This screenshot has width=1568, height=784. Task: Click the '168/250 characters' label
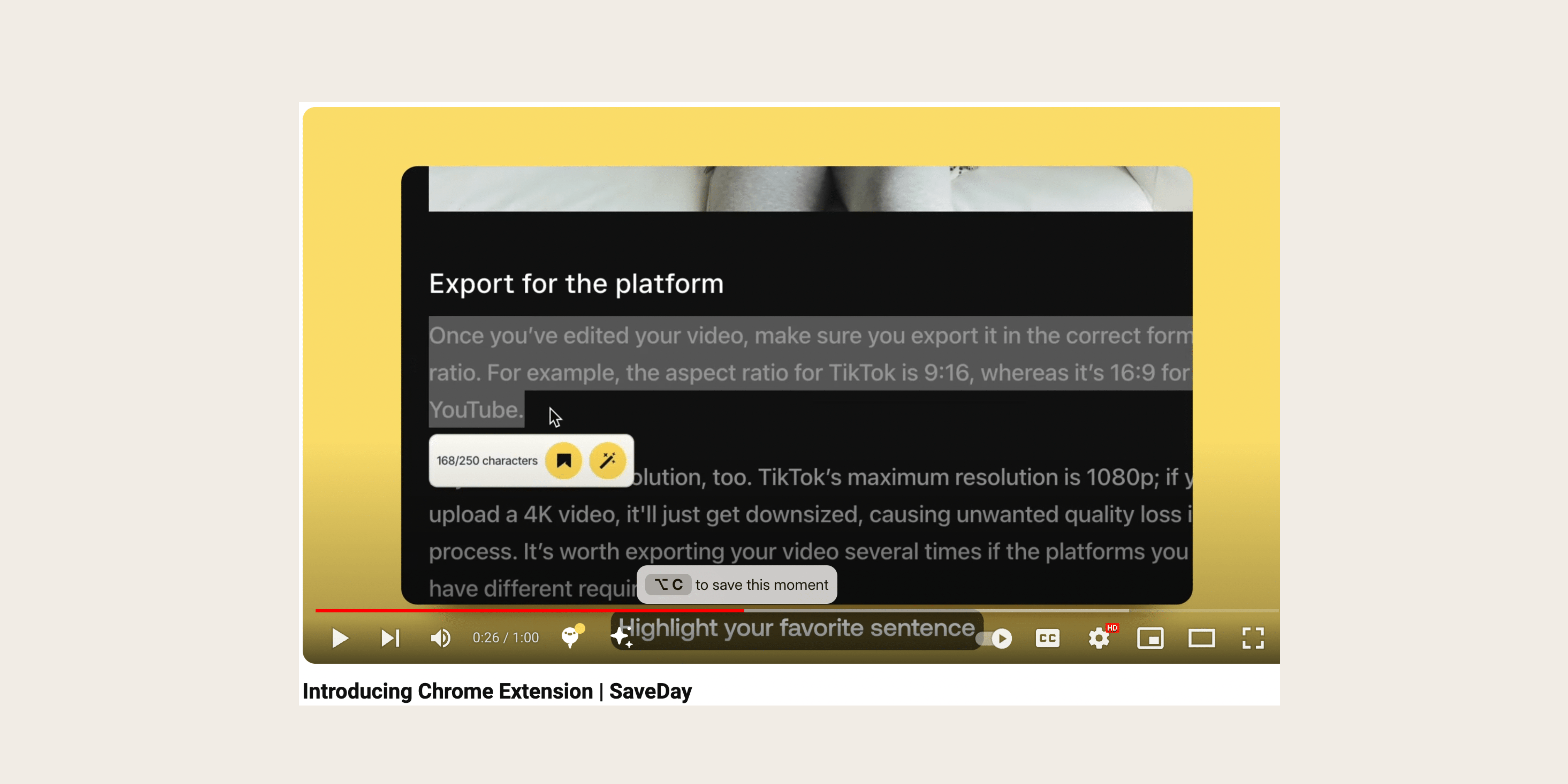tap(487, 461)
